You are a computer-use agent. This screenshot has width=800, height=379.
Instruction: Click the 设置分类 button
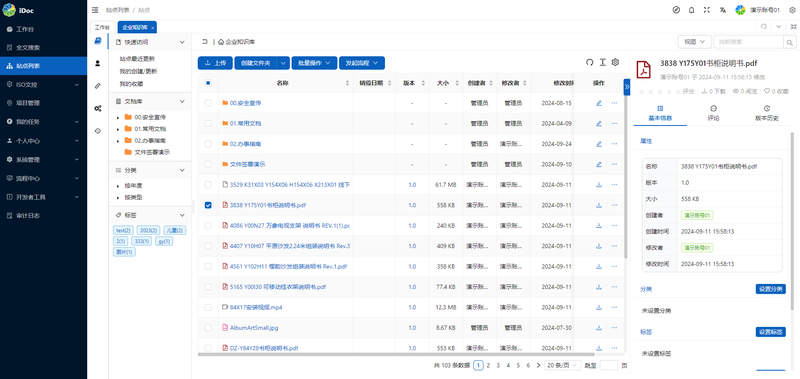point(770,289)
